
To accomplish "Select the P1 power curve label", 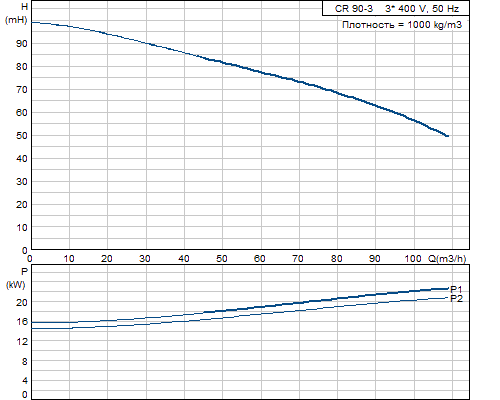I will click(x=456, y=289).
